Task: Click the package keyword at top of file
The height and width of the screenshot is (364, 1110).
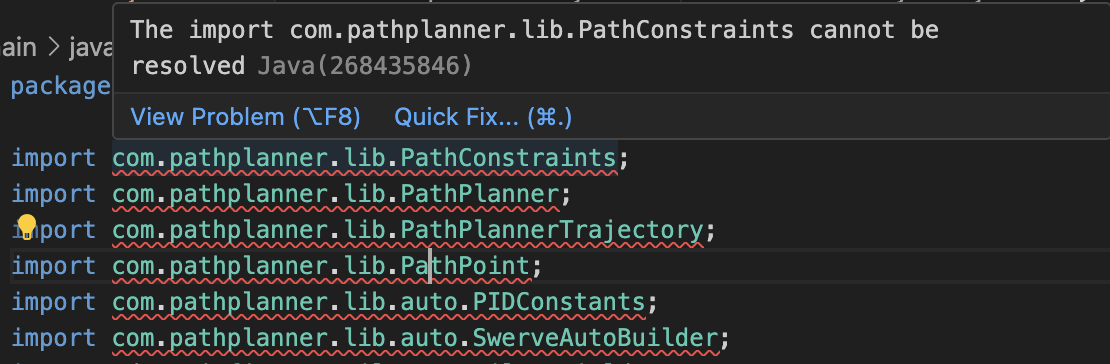Action: pyautogui.click(x=61, y=86)
